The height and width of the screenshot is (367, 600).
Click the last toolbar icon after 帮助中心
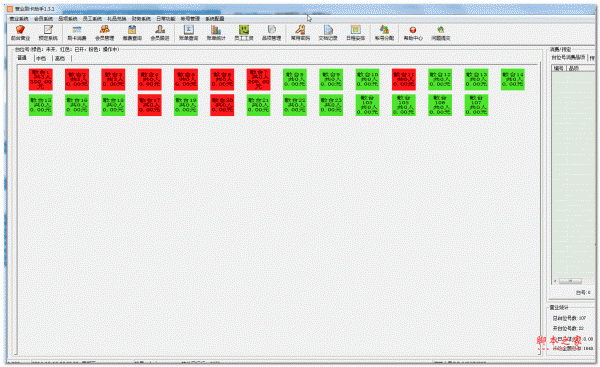(440, 33)
